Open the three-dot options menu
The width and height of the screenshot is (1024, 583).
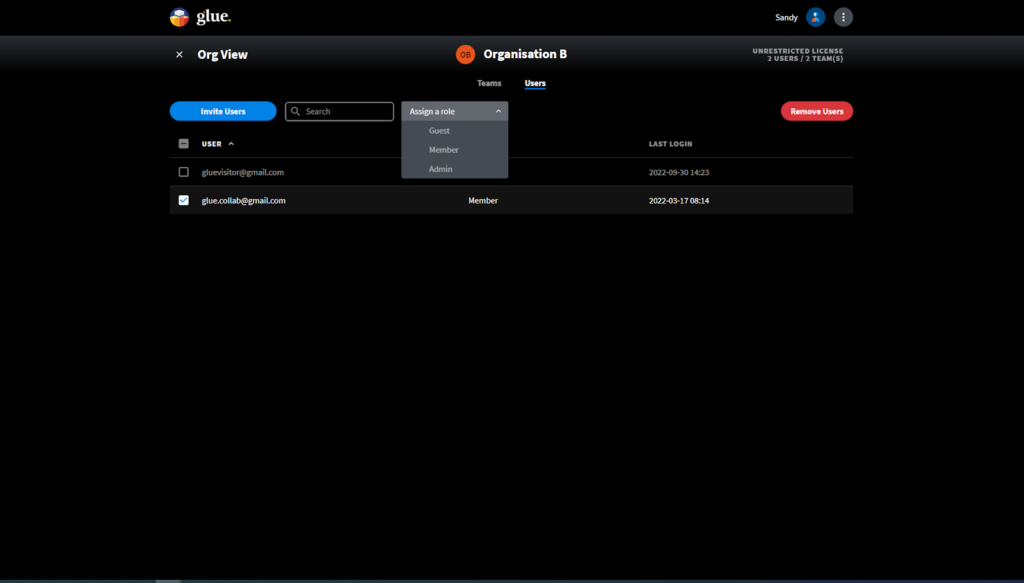point(844,17)
